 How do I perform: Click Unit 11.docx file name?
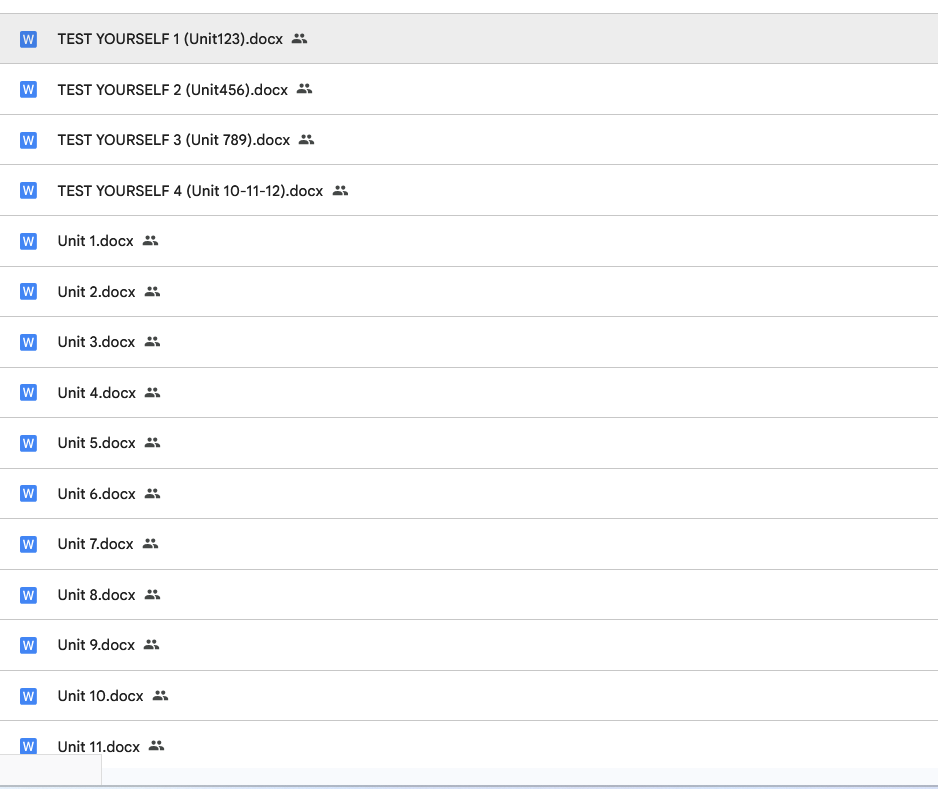(98, 746)
